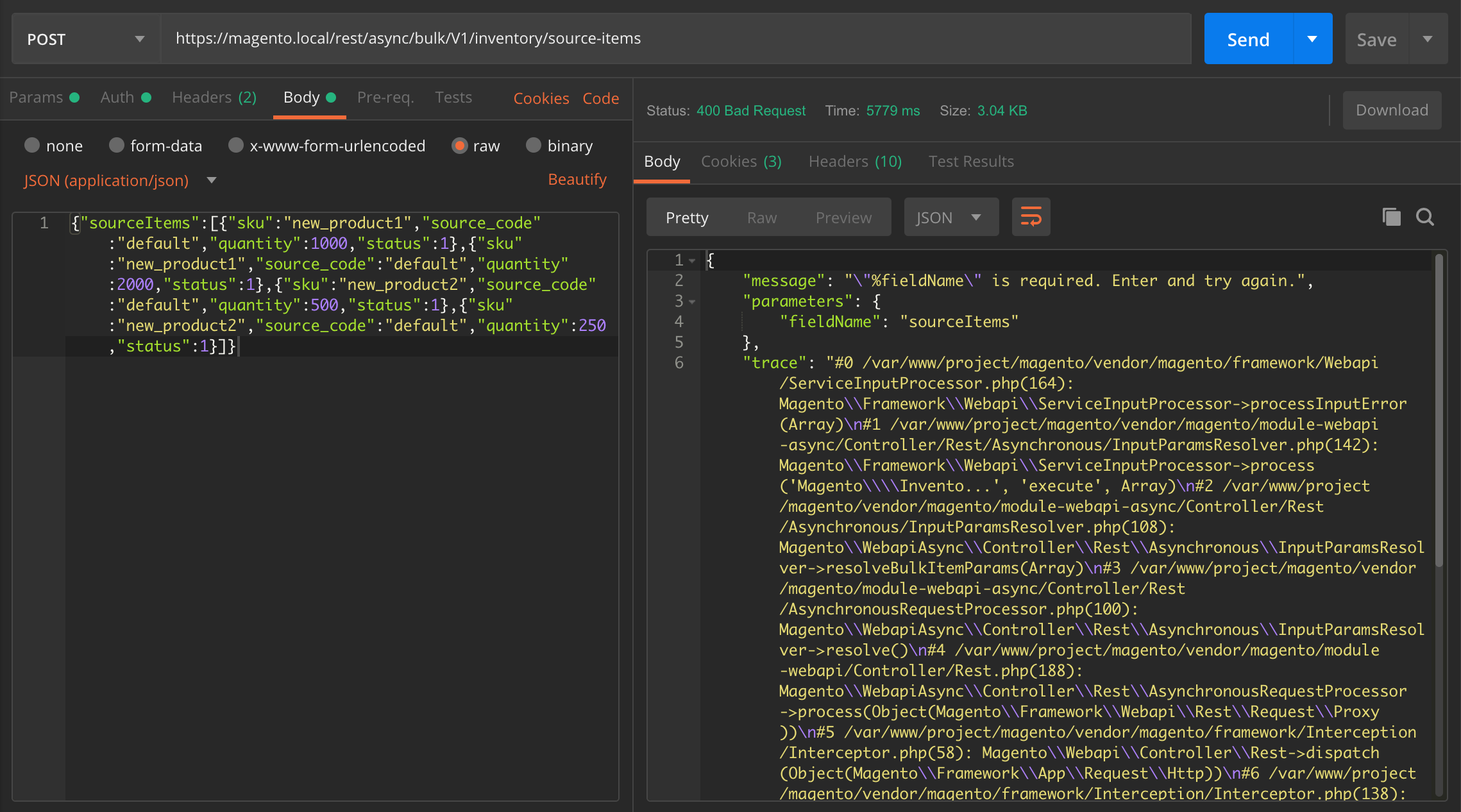Screen dimensions: 1461x812
Task: Select the response Body tab
Action: (x=662, y=162)
